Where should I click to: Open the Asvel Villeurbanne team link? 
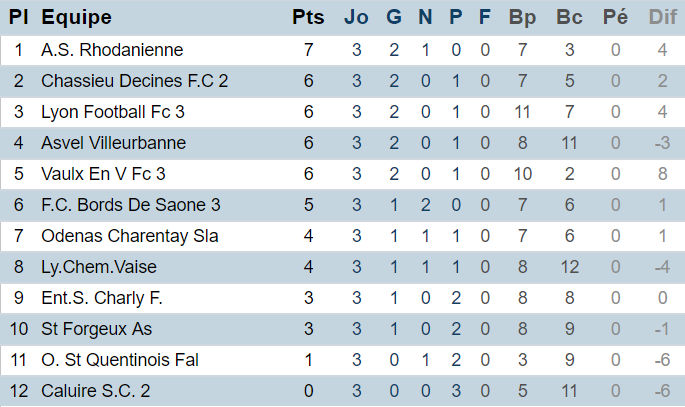click(x=113, y=143)
